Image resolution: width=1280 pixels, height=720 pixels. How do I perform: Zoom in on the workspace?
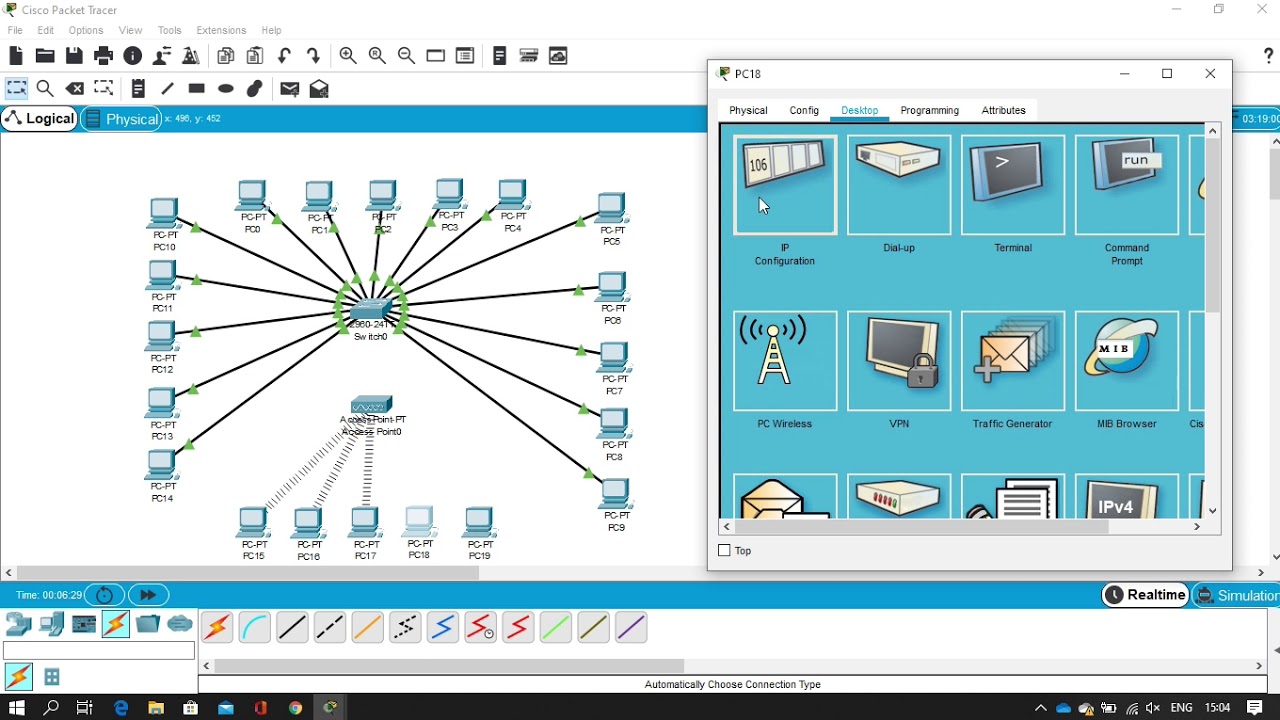point(348,56)
